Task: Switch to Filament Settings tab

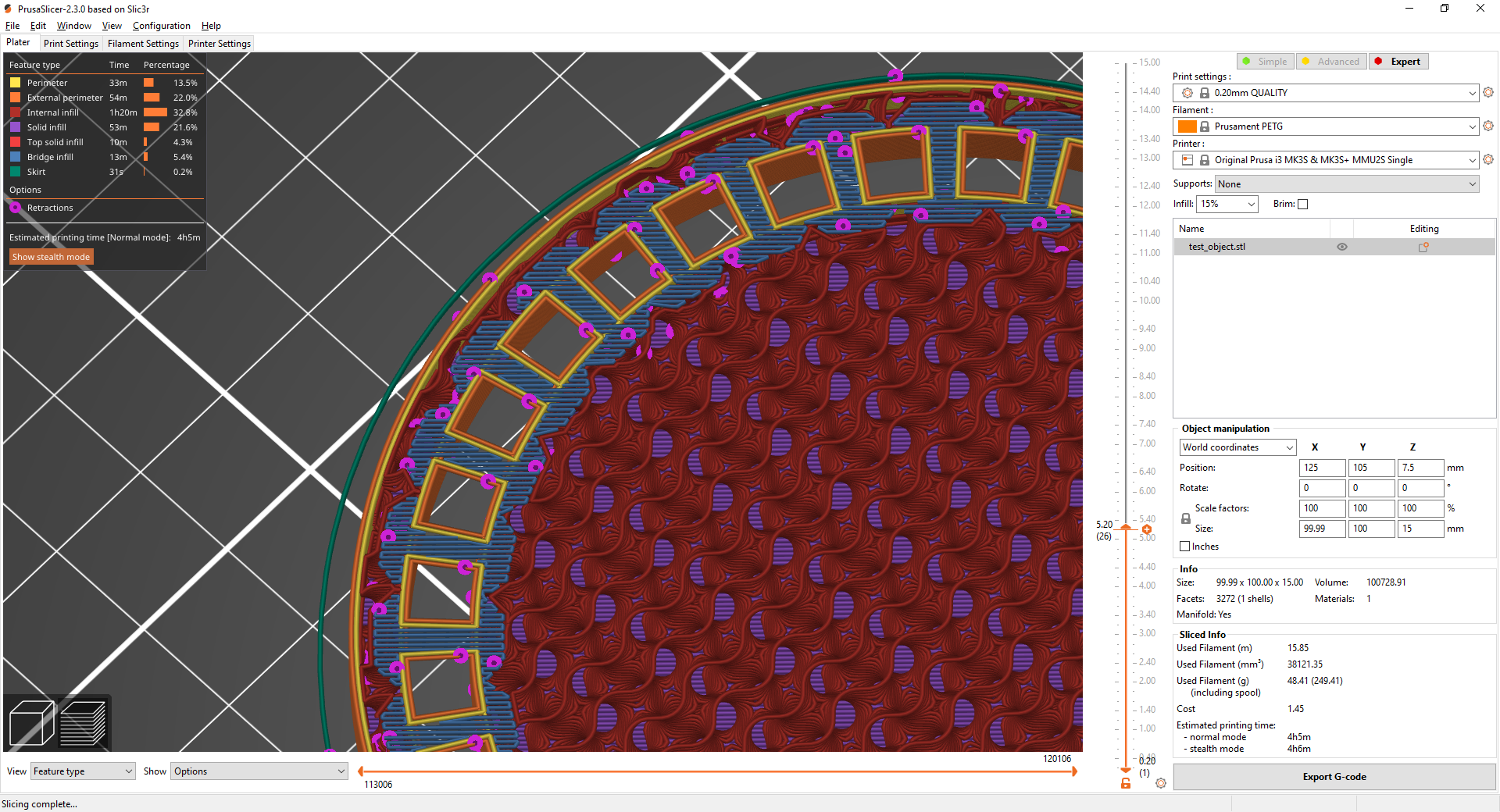Action: [143, 44]
